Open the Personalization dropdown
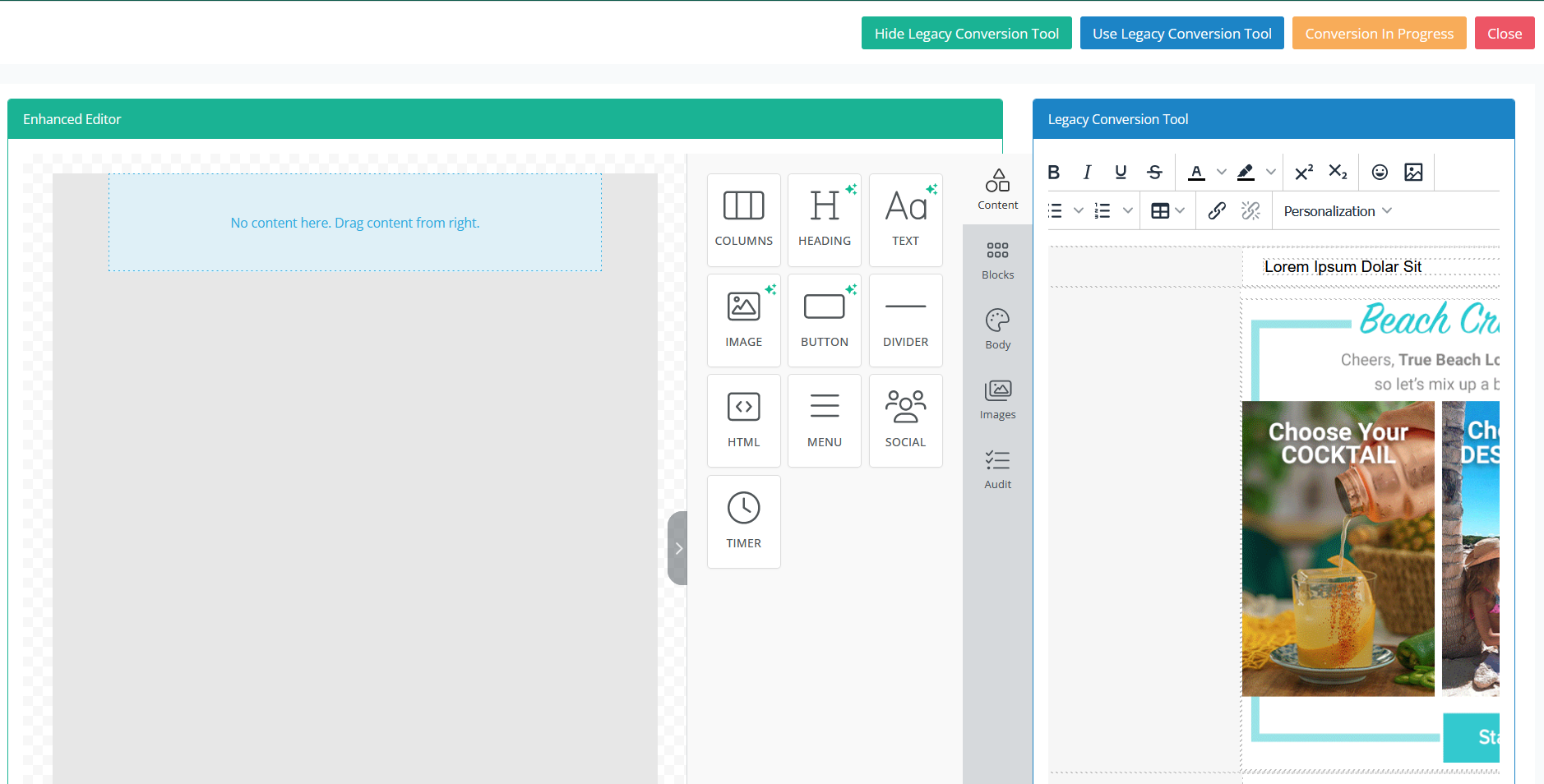 click(1334, 210)
